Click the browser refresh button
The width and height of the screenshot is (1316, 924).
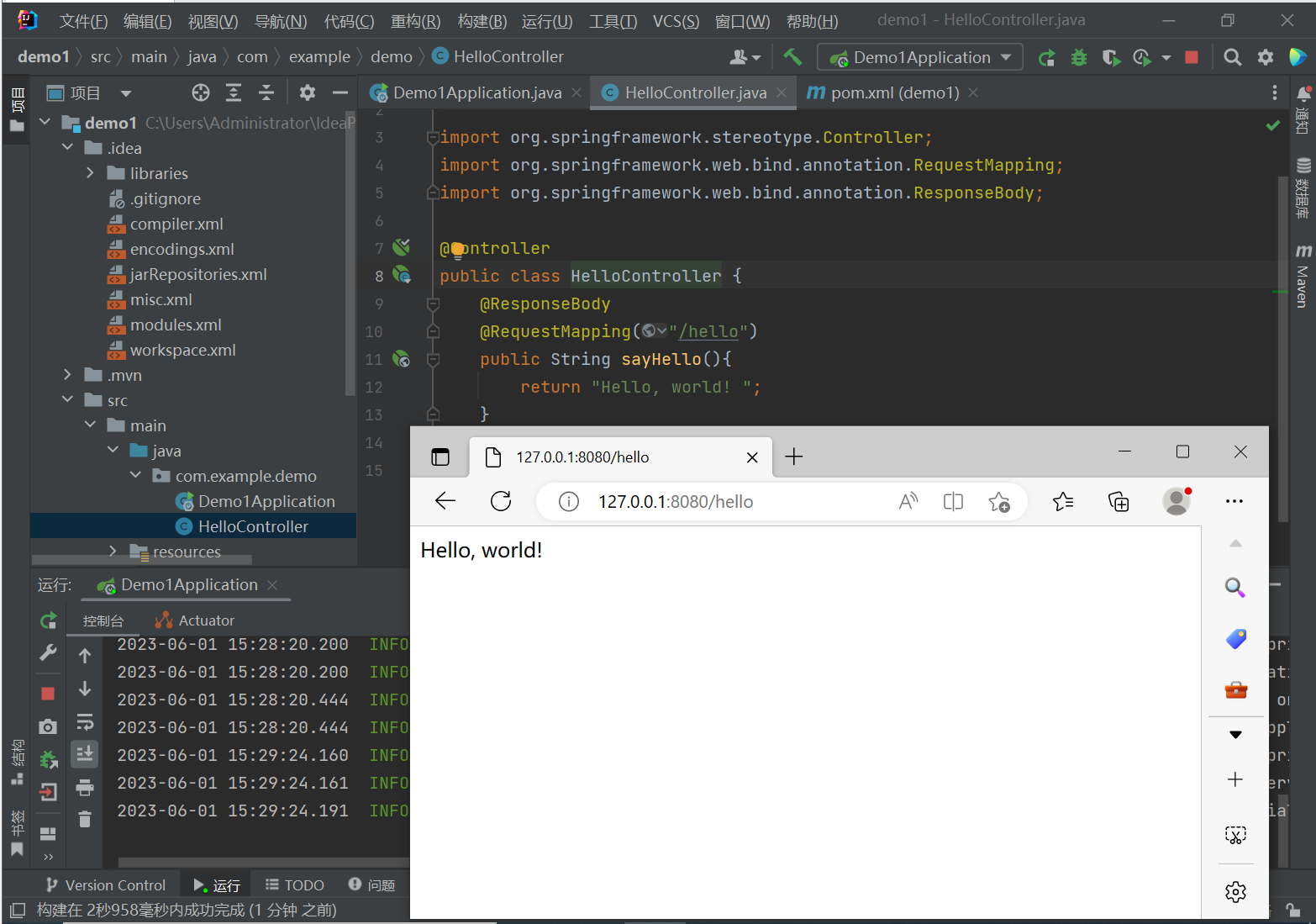(x=501, y=501)
